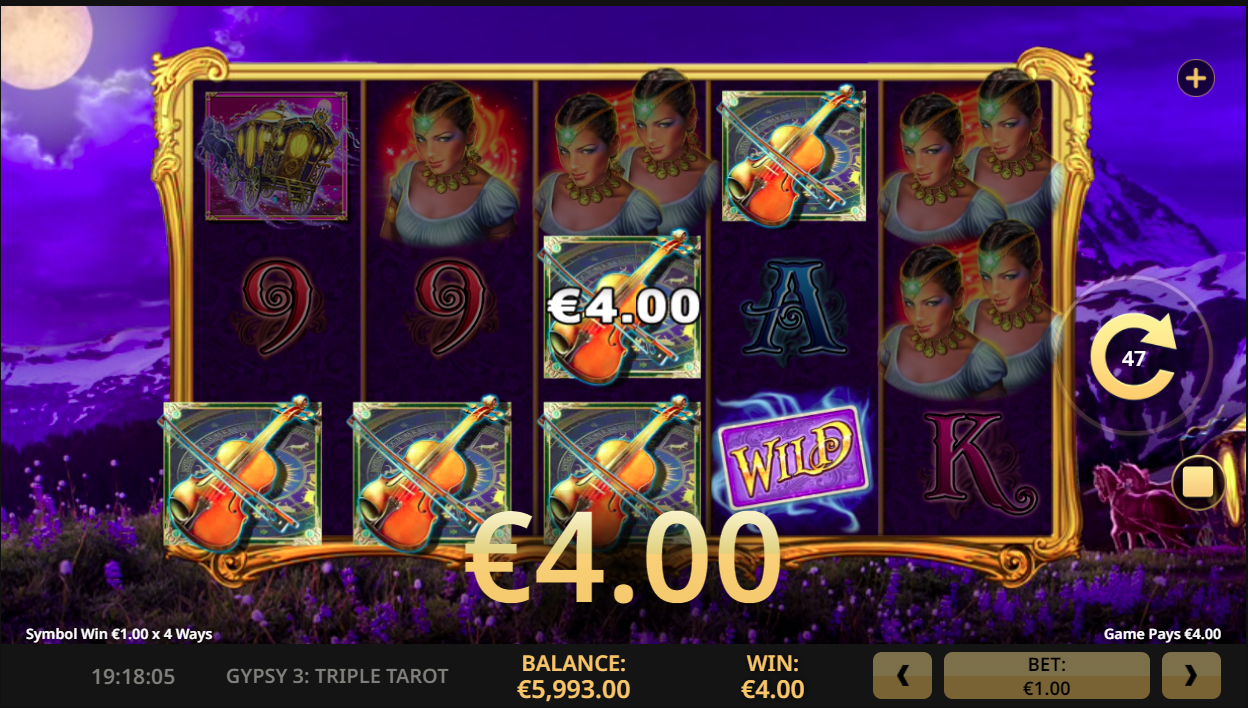This screenshot has width=1248, height=708.
Task: Open the BET €1.00 selector
Action: click(x=1047, y=675)
